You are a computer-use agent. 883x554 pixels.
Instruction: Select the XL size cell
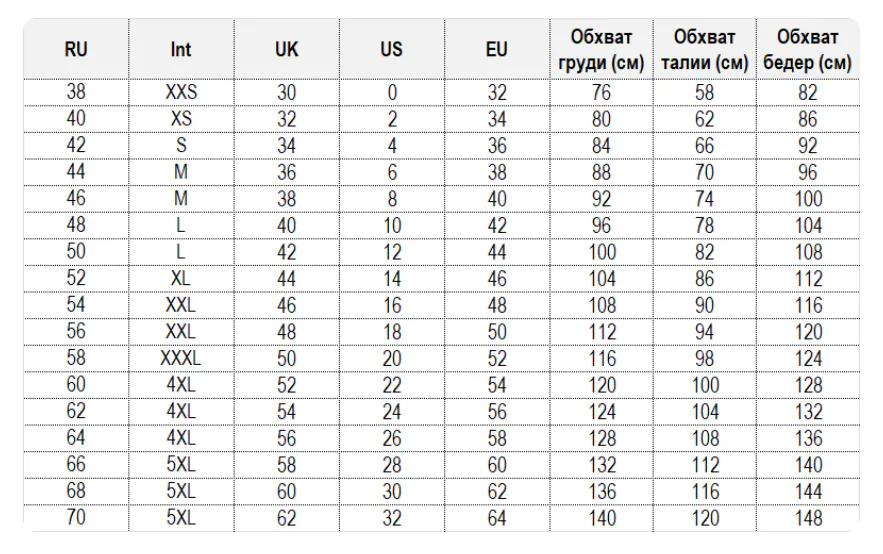(x=181, y=278)
